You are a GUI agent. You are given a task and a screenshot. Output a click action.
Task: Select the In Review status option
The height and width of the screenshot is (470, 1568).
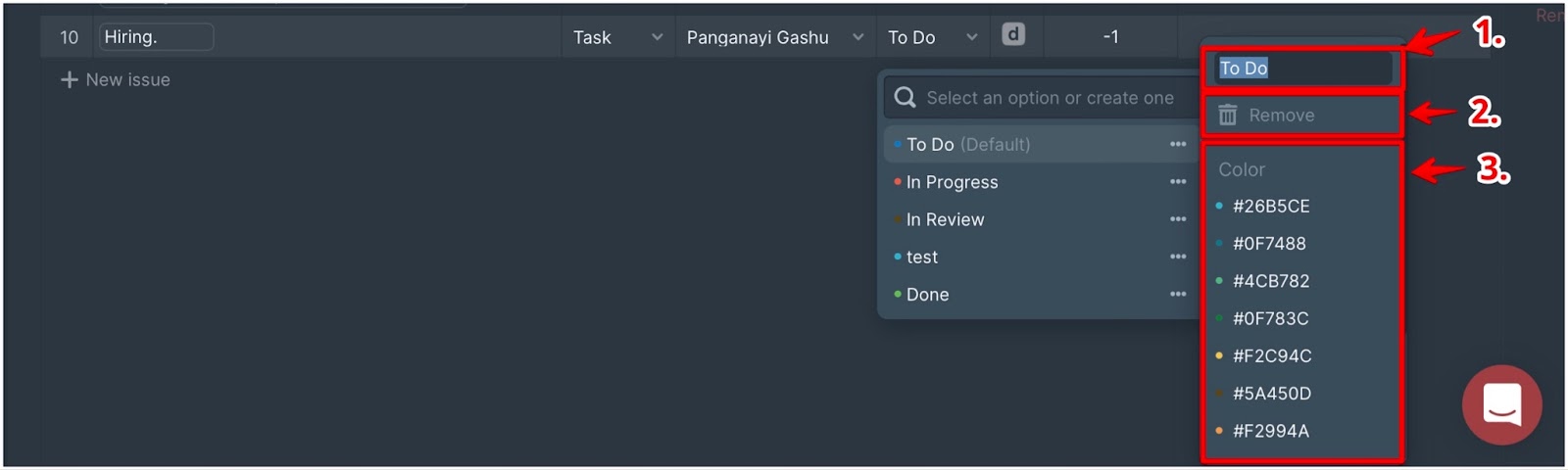coord(945,219)
